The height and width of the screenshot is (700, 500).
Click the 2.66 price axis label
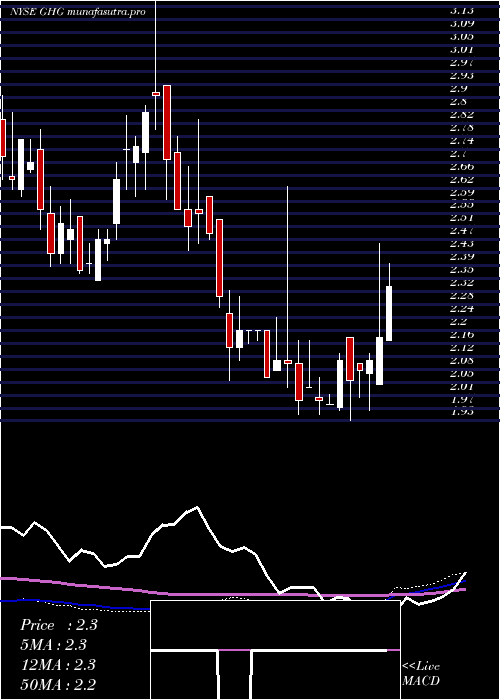tap(462, 166)
